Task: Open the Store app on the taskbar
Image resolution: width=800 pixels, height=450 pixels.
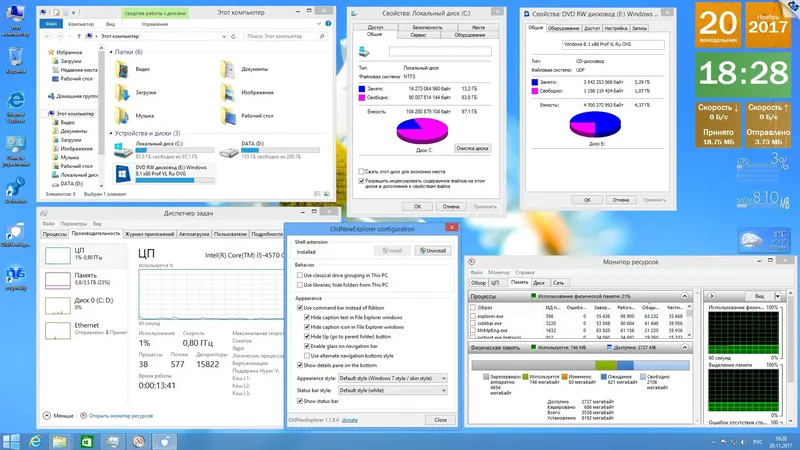Action: [86, 441]
